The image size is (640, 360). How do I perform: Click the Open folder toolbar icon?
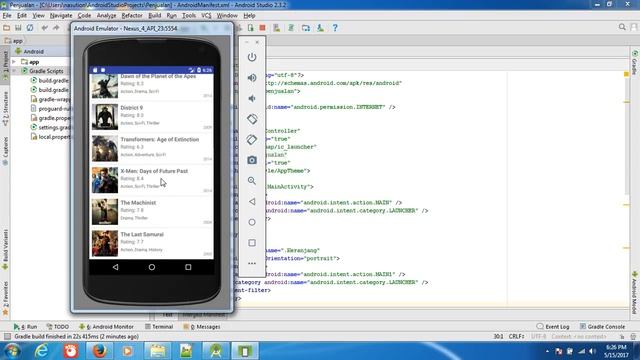click(x=7, y=28)
